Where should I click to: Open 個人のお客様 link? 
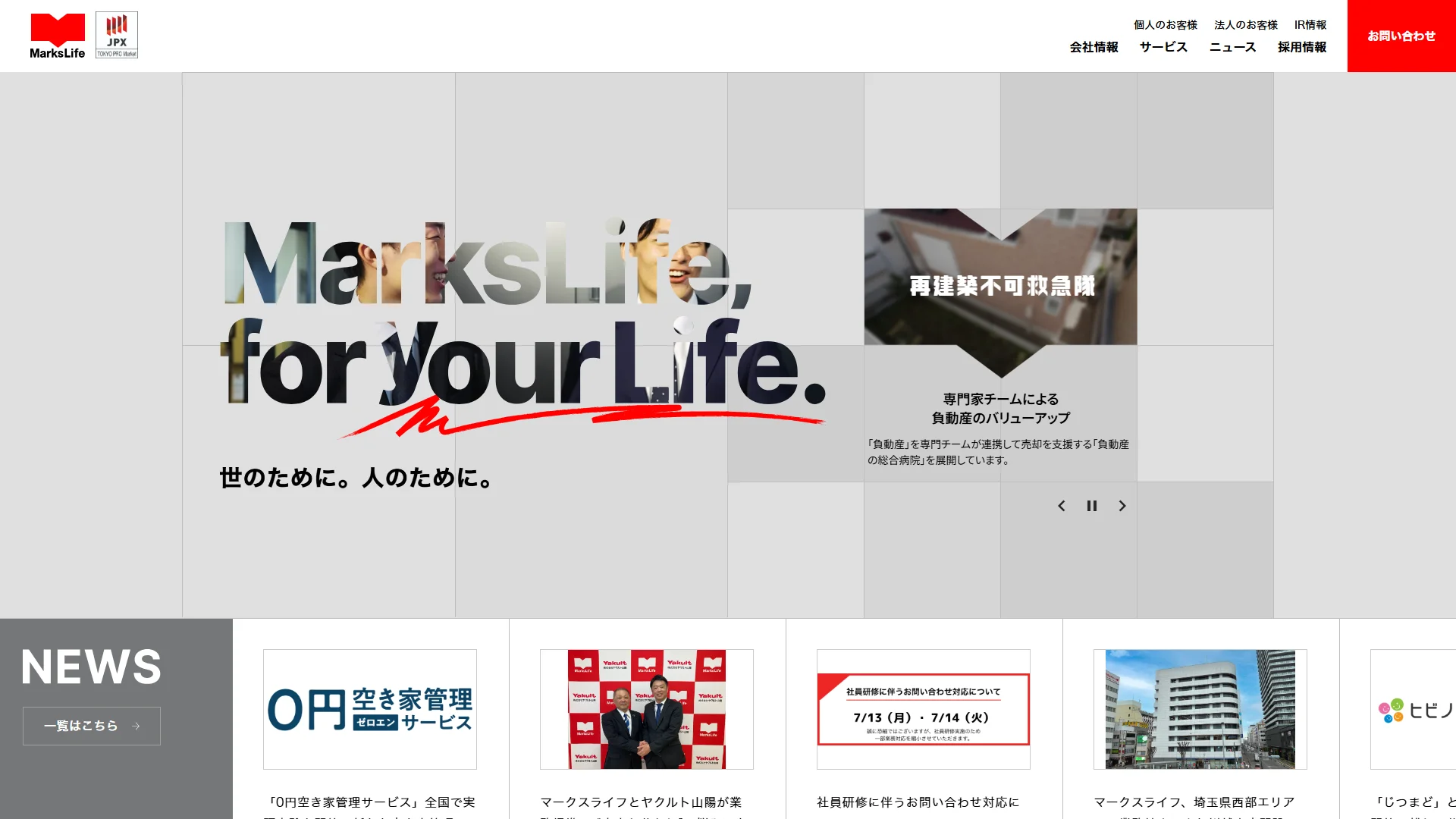(x=1166, y=25)
